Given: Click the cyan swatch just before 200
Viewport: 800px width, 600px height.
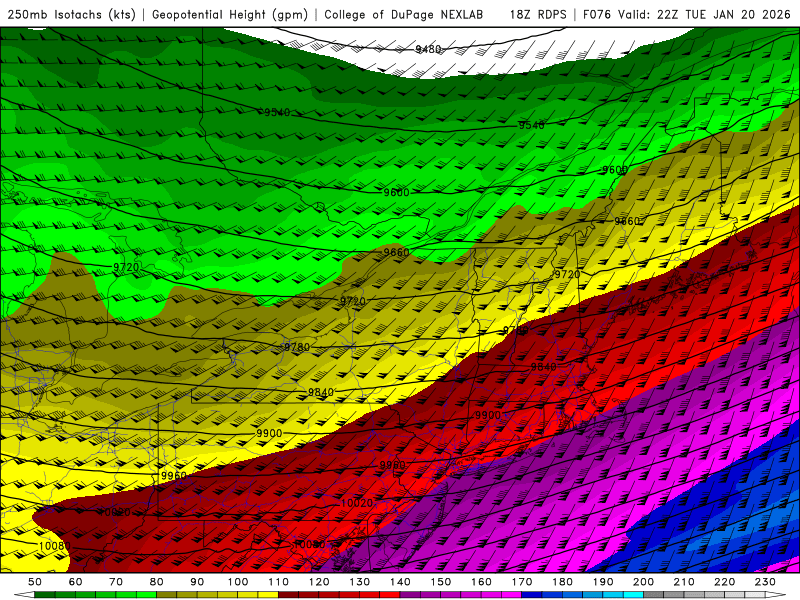Looking at the screenshot, I should point(633,594).
